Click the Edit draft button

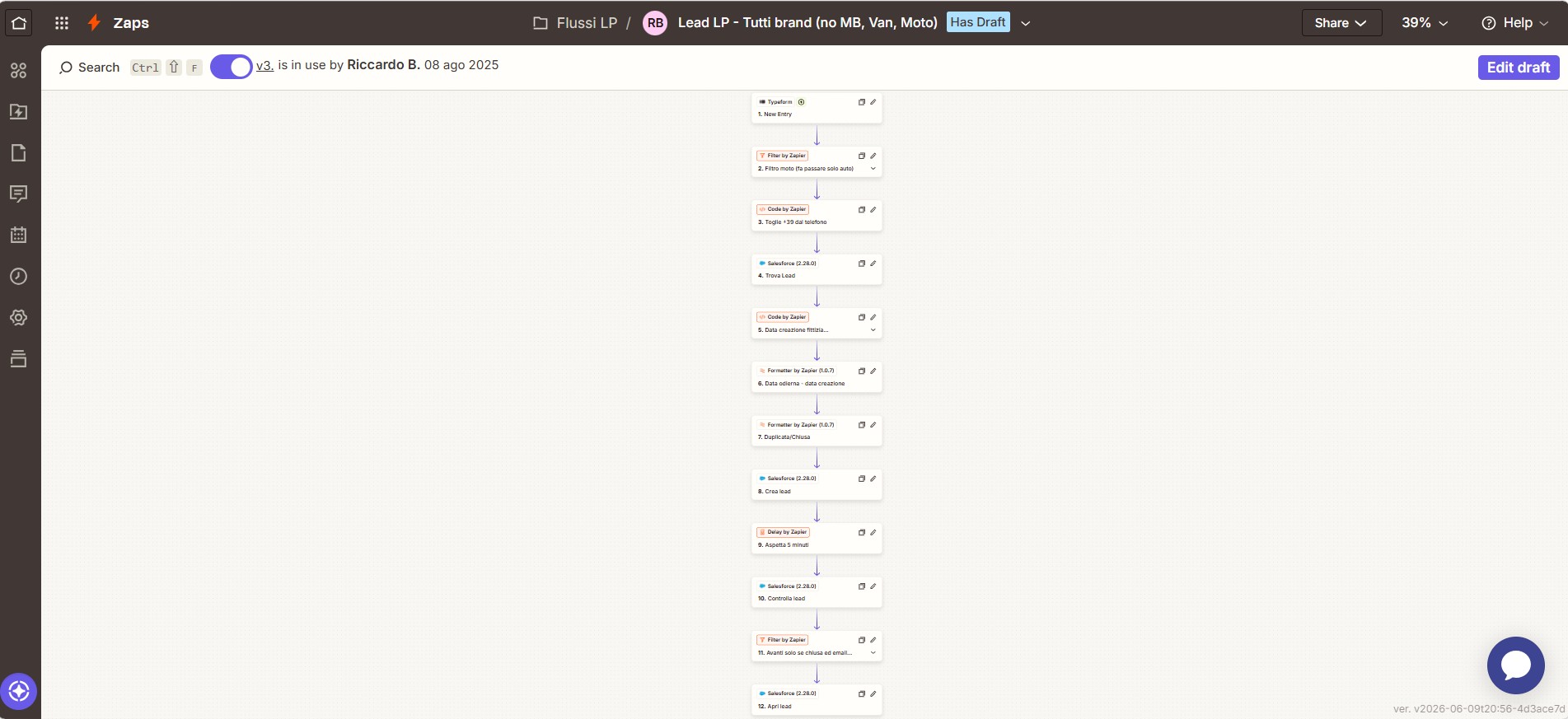click(1519, 68)
